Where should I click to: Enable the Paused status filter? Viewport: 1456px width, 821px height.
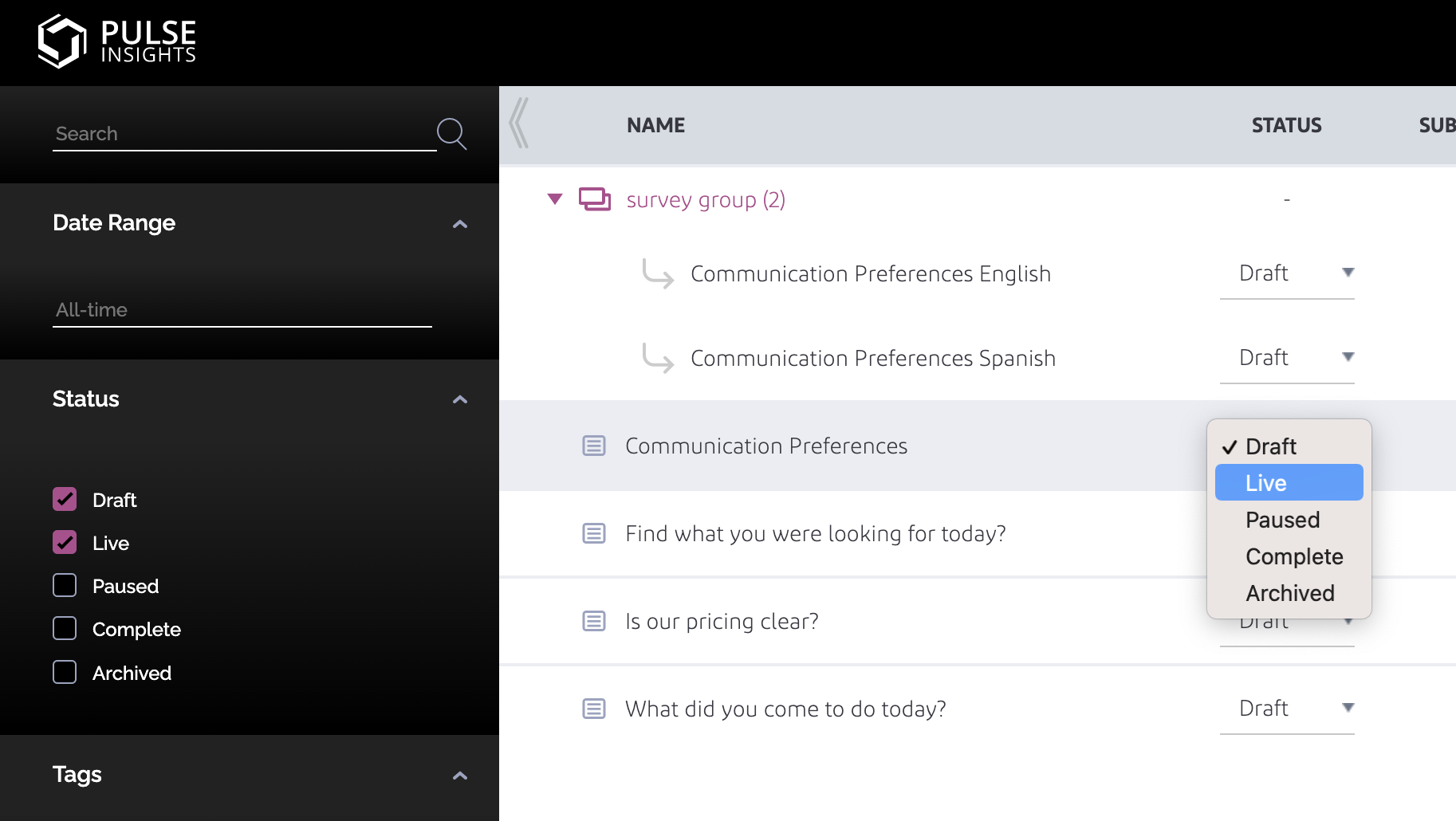coord(65,586)
